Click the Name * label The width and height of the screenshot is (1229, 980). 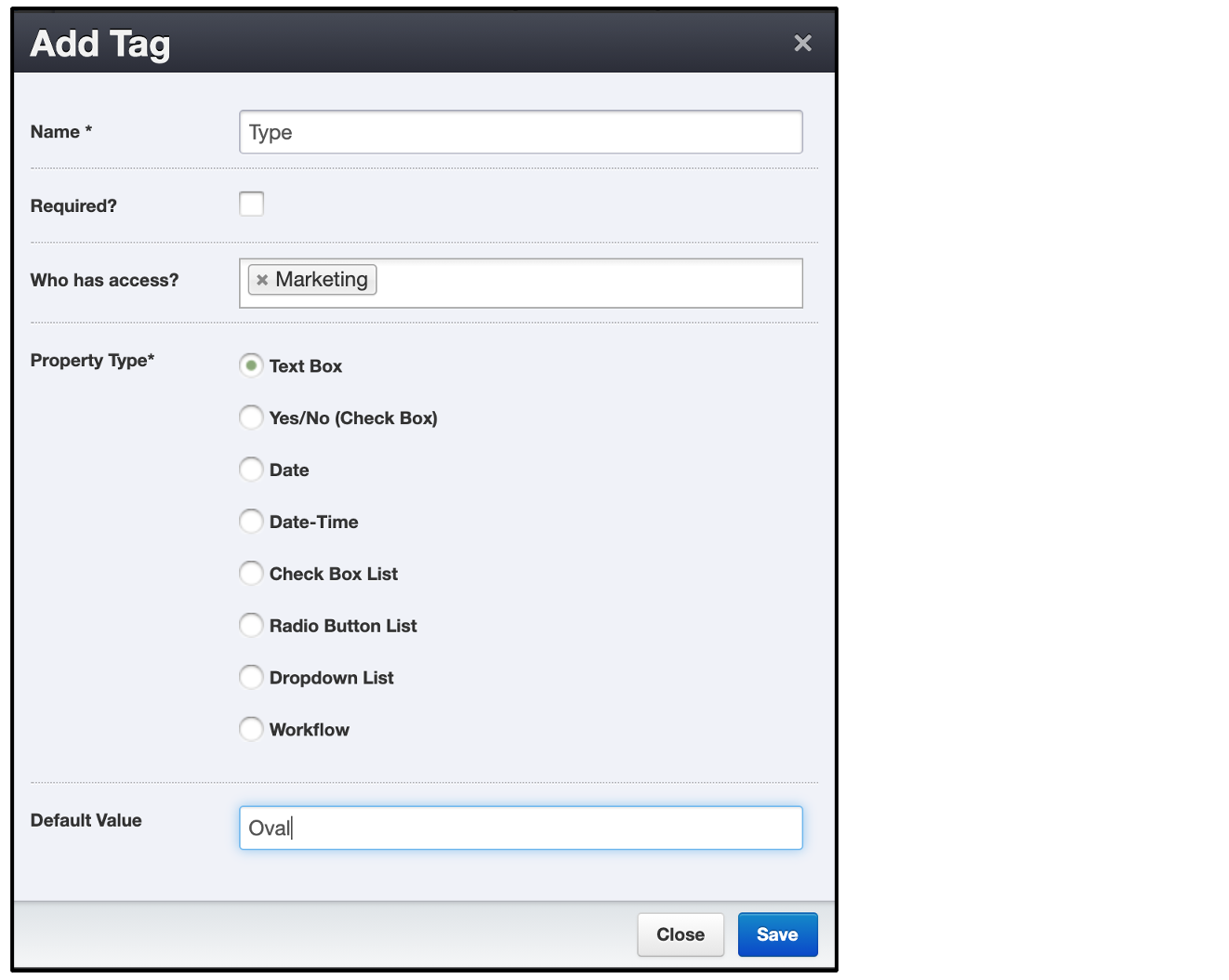61,132
